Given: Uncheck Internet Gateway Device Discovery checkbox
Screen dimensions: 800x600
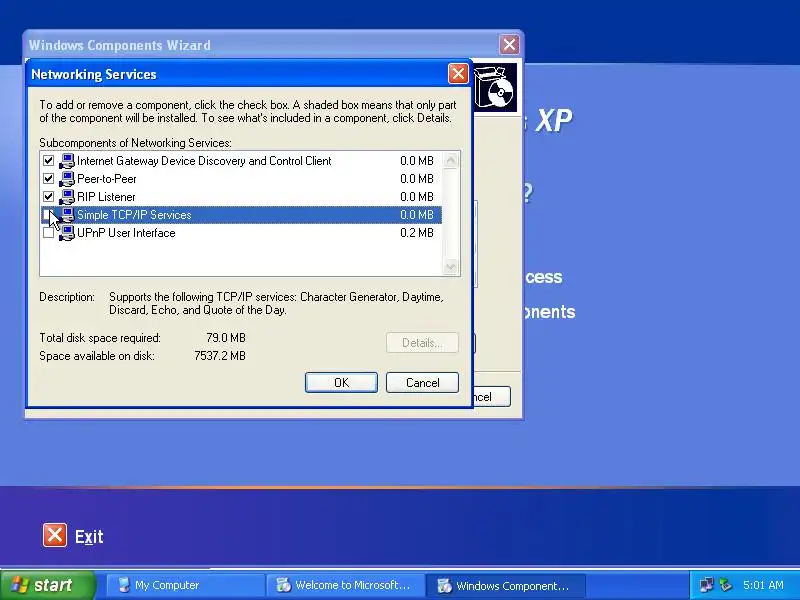Looking at the screenshot, I should pos(48,161).
